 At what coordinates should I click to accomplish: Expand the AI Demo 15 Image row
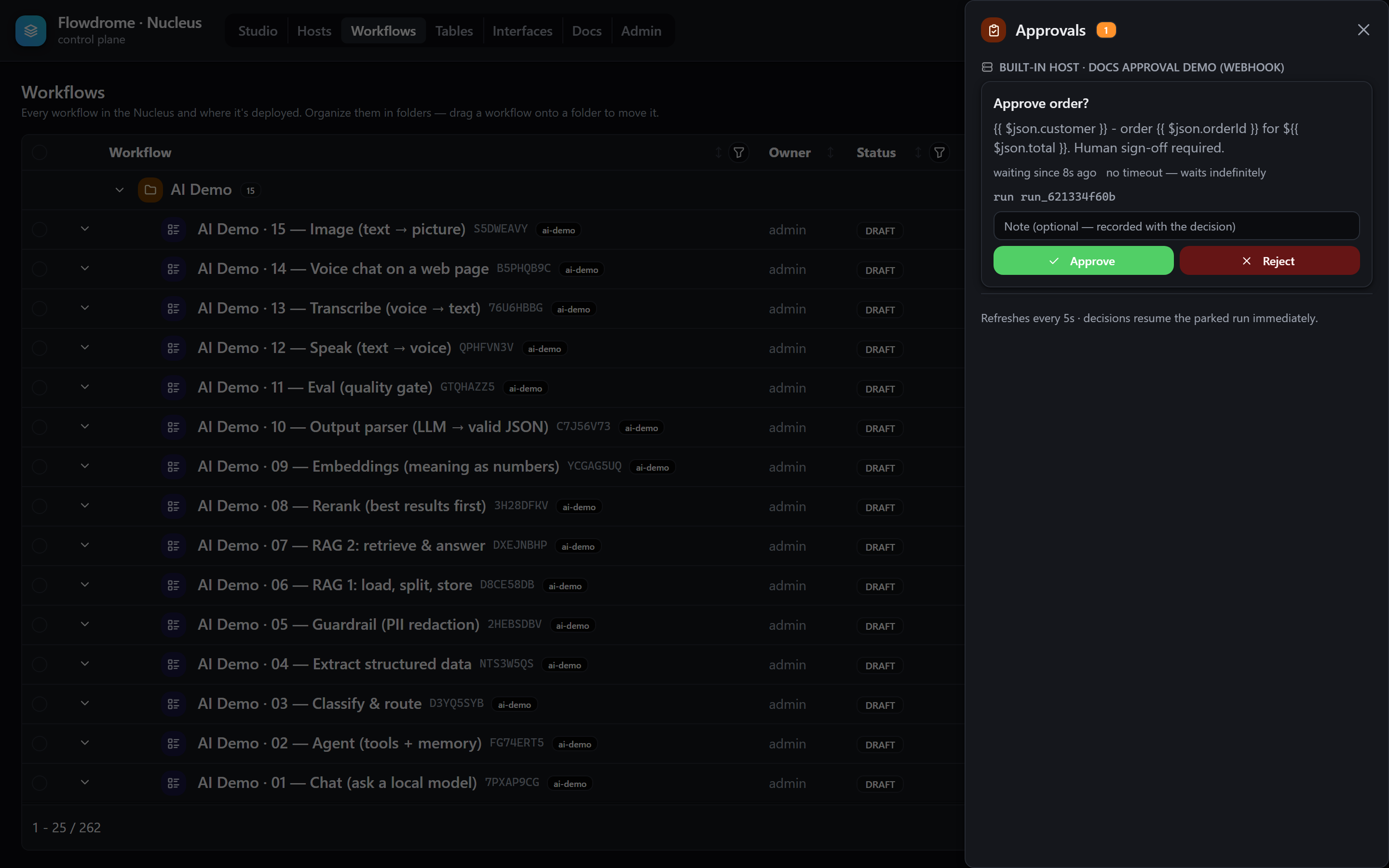85,229
